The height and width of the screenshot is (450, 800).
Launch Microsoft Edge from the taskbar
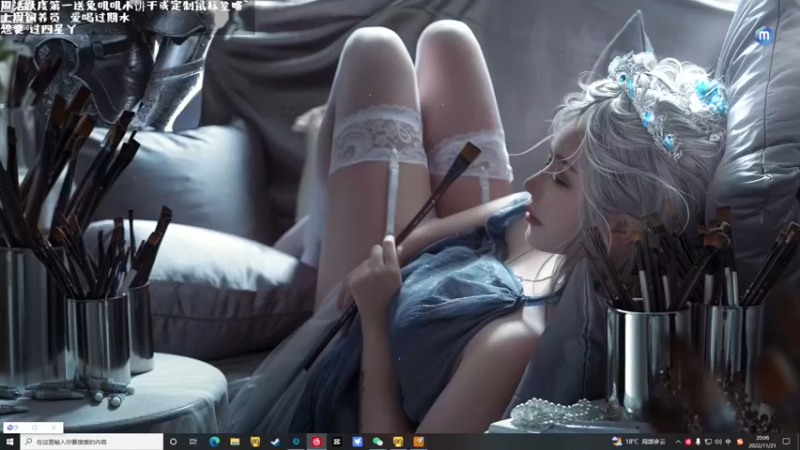pos(214,441)
